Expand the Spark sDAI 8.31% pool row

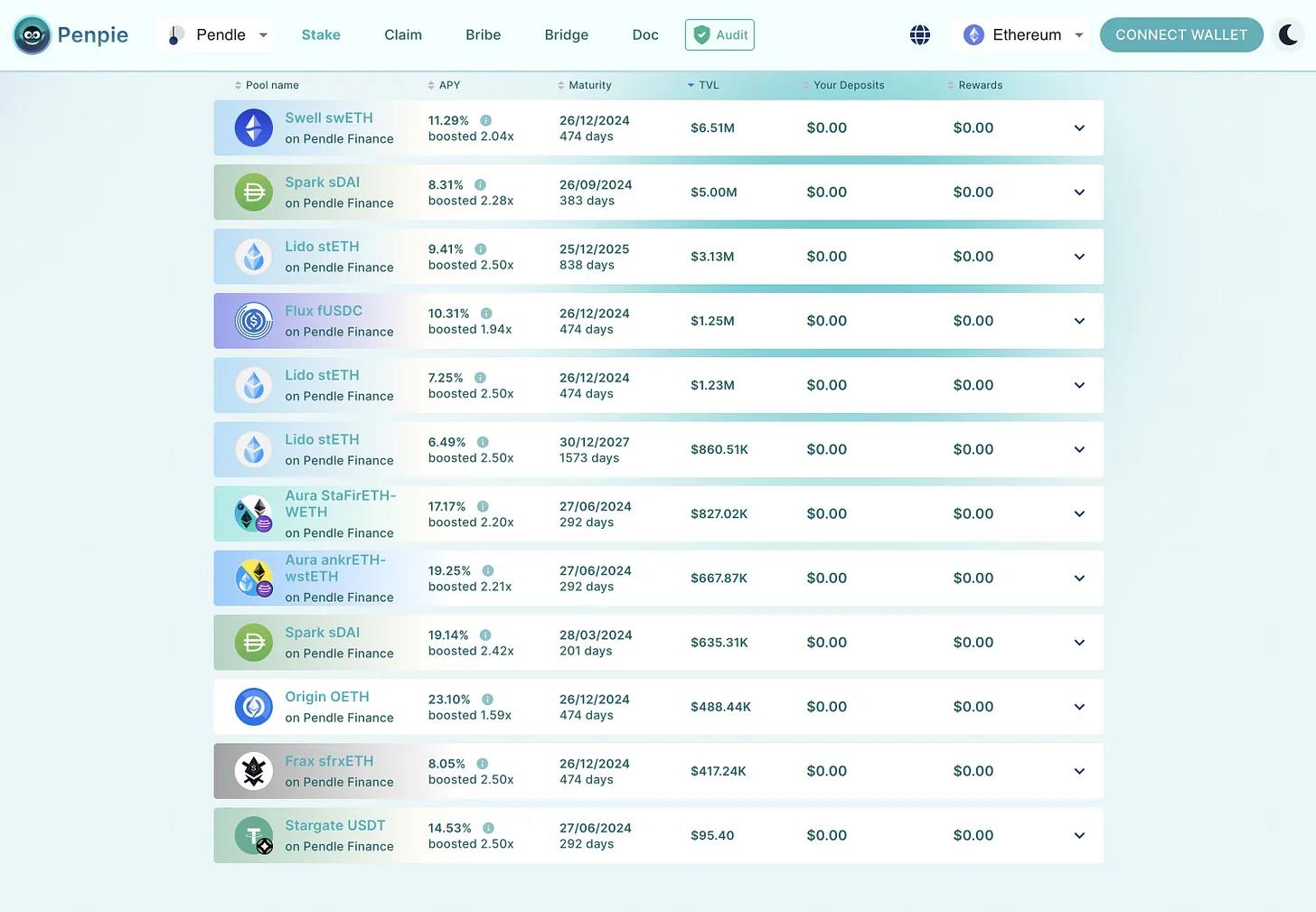[1079, 193]
